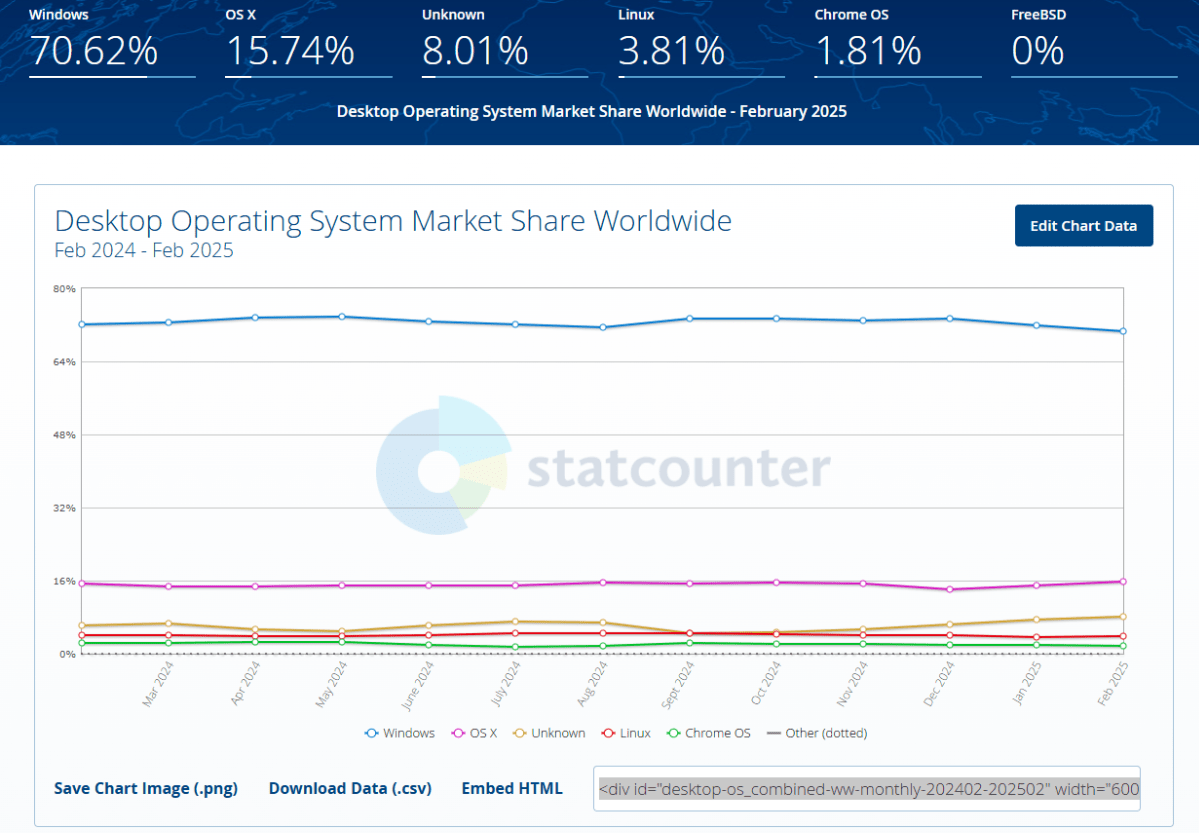Image resolution: width=1199 pixels, height=833 pixels.
Task: Click Windows data point for Feb 2025
Action: 1123,331
